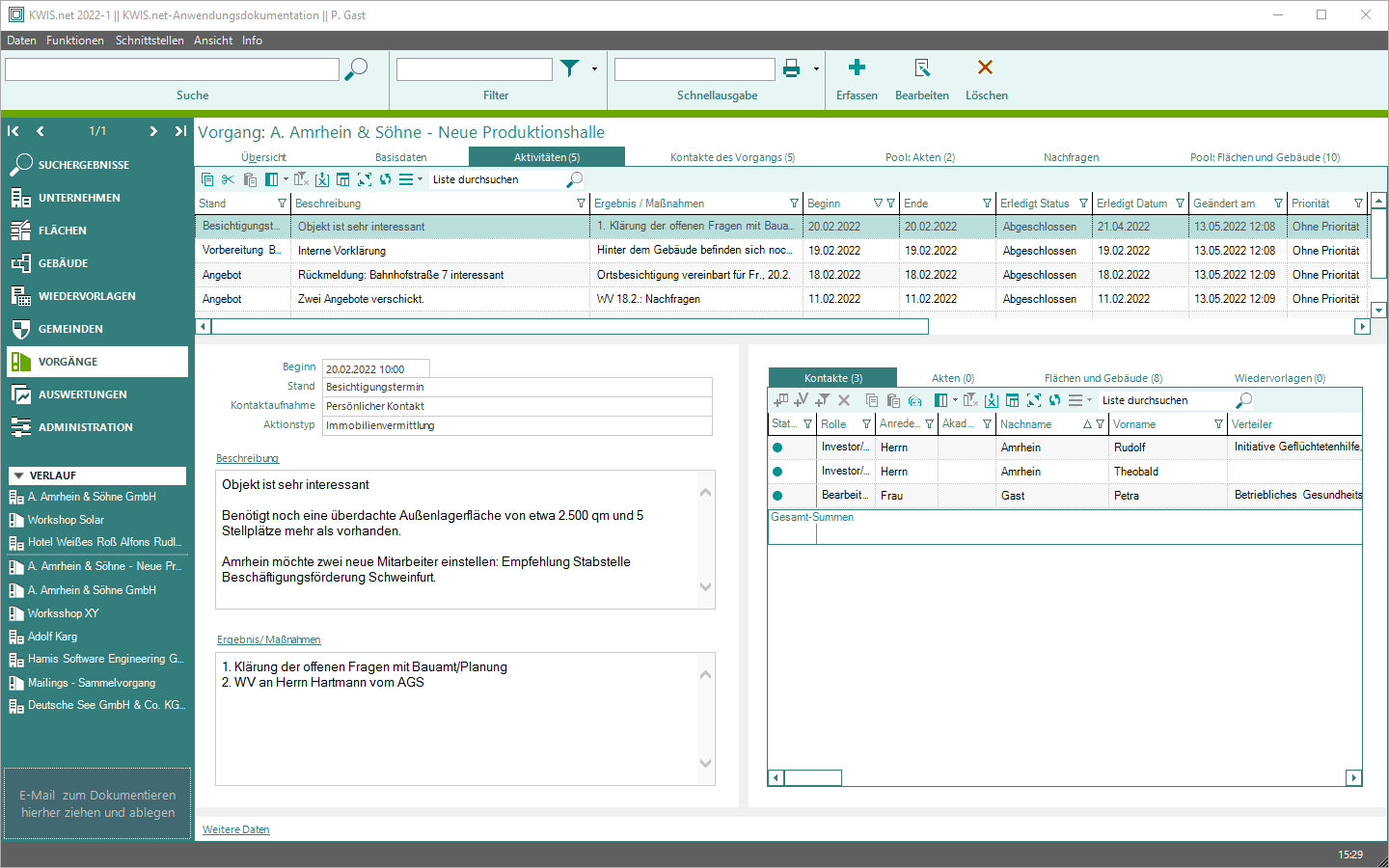
Task: Click refresh icon in Kontakte toolbar
Action: tap(1054, 400)
